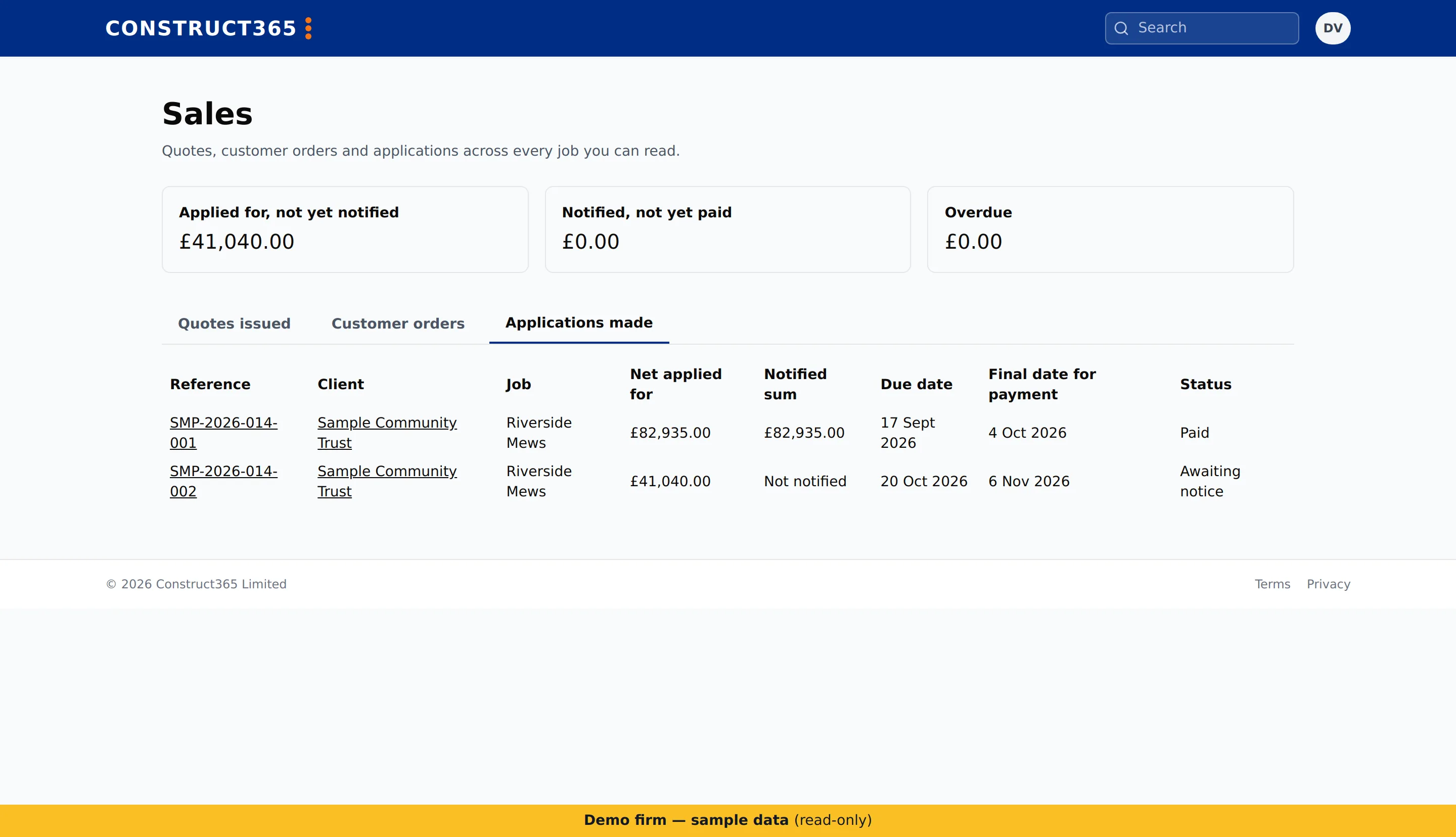
Task: Switch to the Quotes issued tab
Action: 234,323
